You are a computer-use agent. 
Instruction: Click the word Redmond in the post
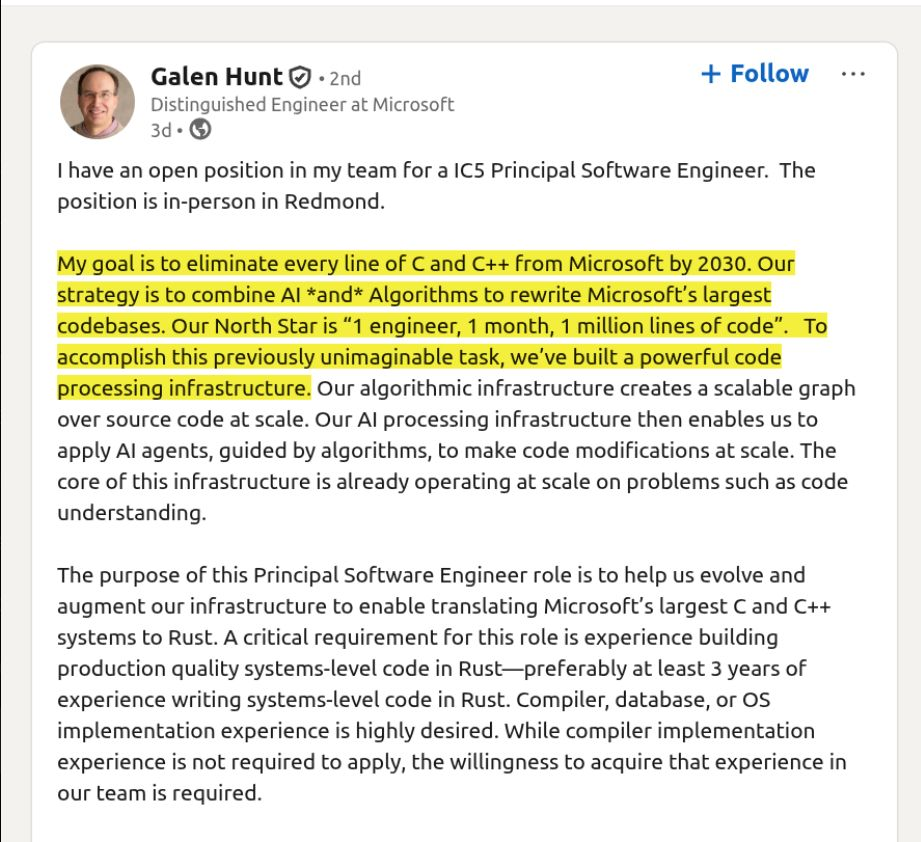click(333, 201)
